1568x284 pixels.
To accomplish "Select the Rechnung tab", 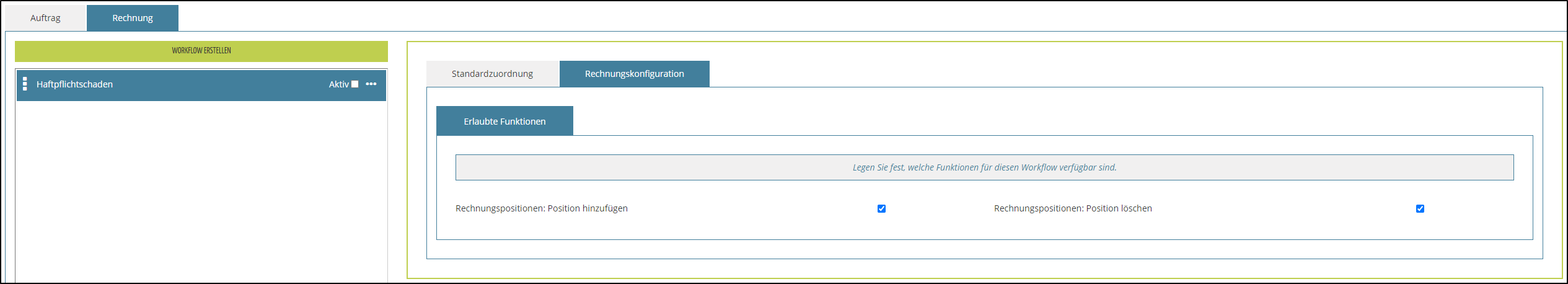I will (133, 18).
